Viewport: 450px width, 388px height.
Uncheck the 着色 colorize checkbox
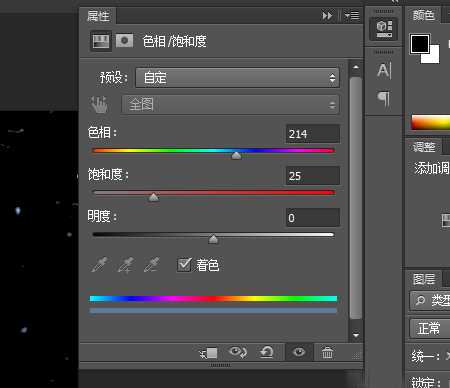click(184, 265)
